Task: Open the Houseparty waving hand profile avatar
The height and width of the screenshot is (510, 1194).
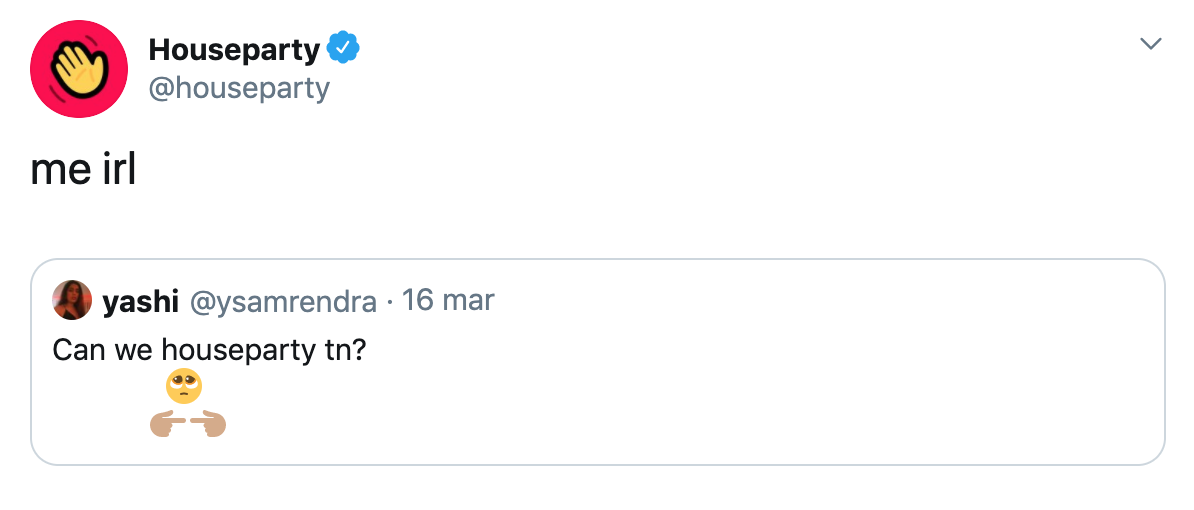Action: pos(79,69)
